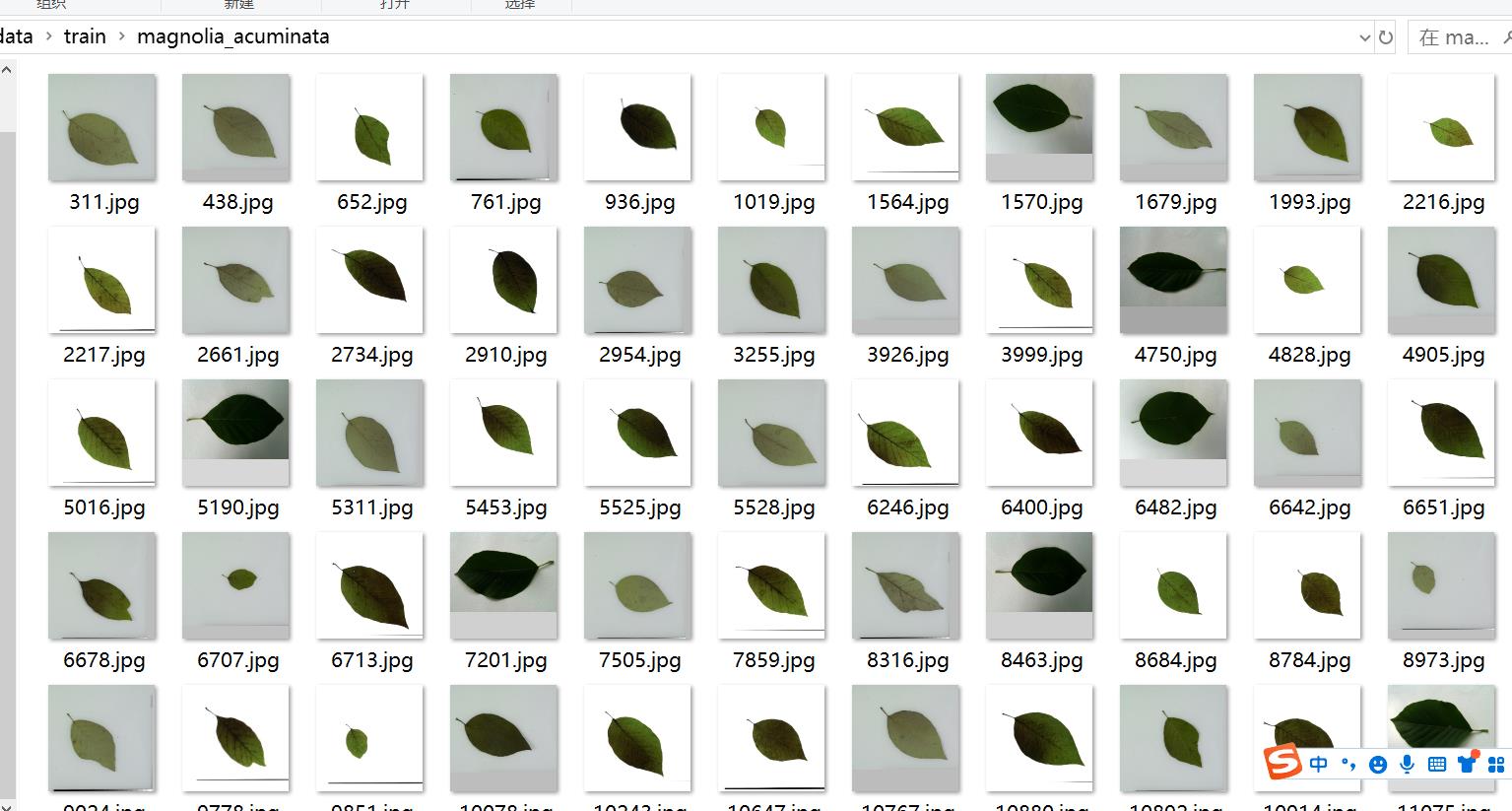
Task: Expand the address bar history dropdown
Action: click(x=1364, y=37)
